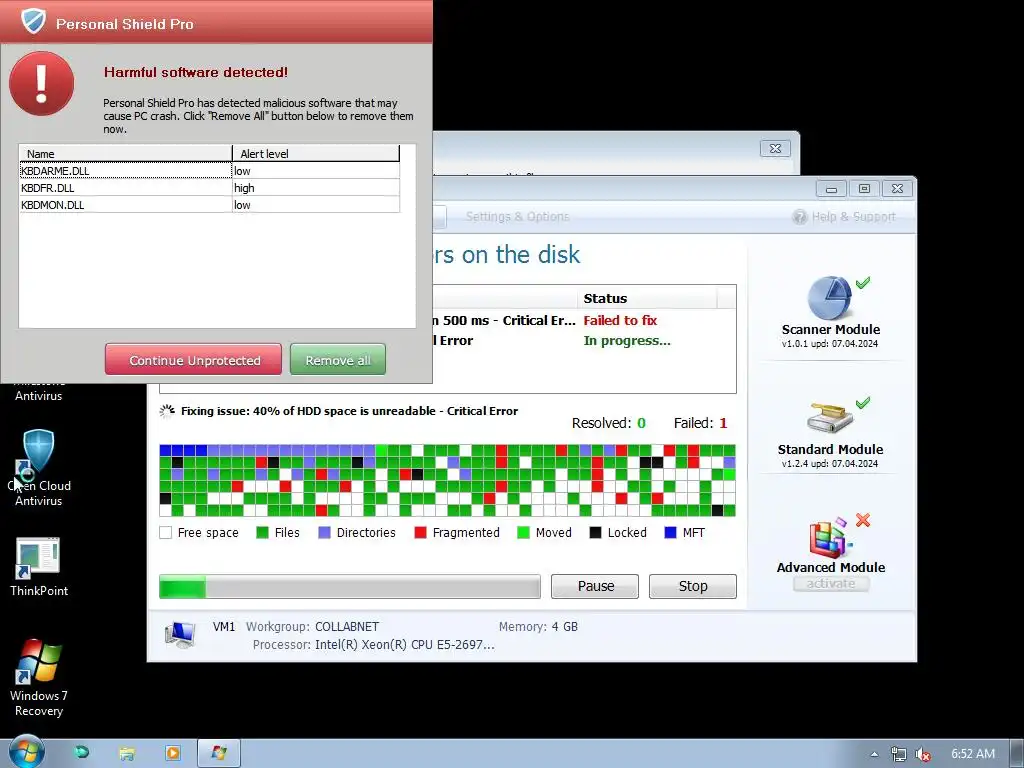Click the Personal Shield Pro shield logo
This screenshot has width=1024, height=768.
[33, 21]
